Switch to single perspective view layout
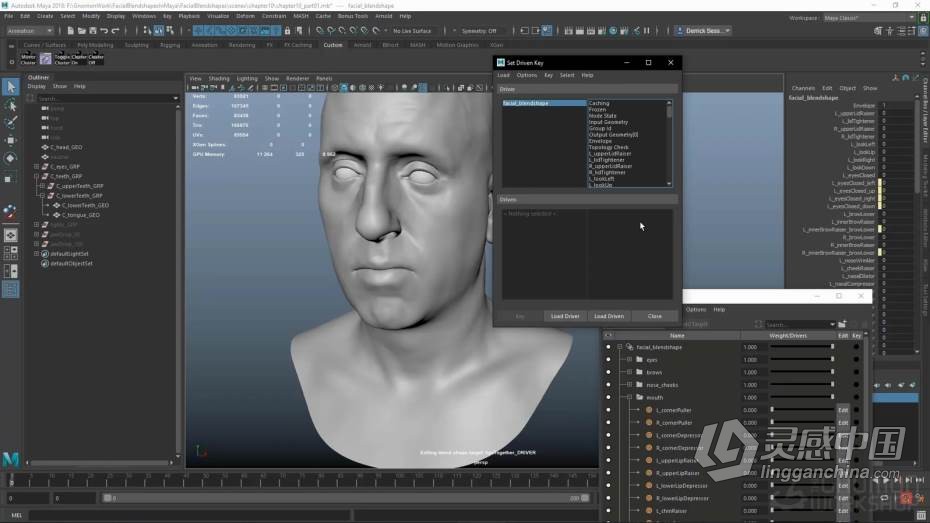The height and width of the screenshot is (523, 930). click(11, 235)
